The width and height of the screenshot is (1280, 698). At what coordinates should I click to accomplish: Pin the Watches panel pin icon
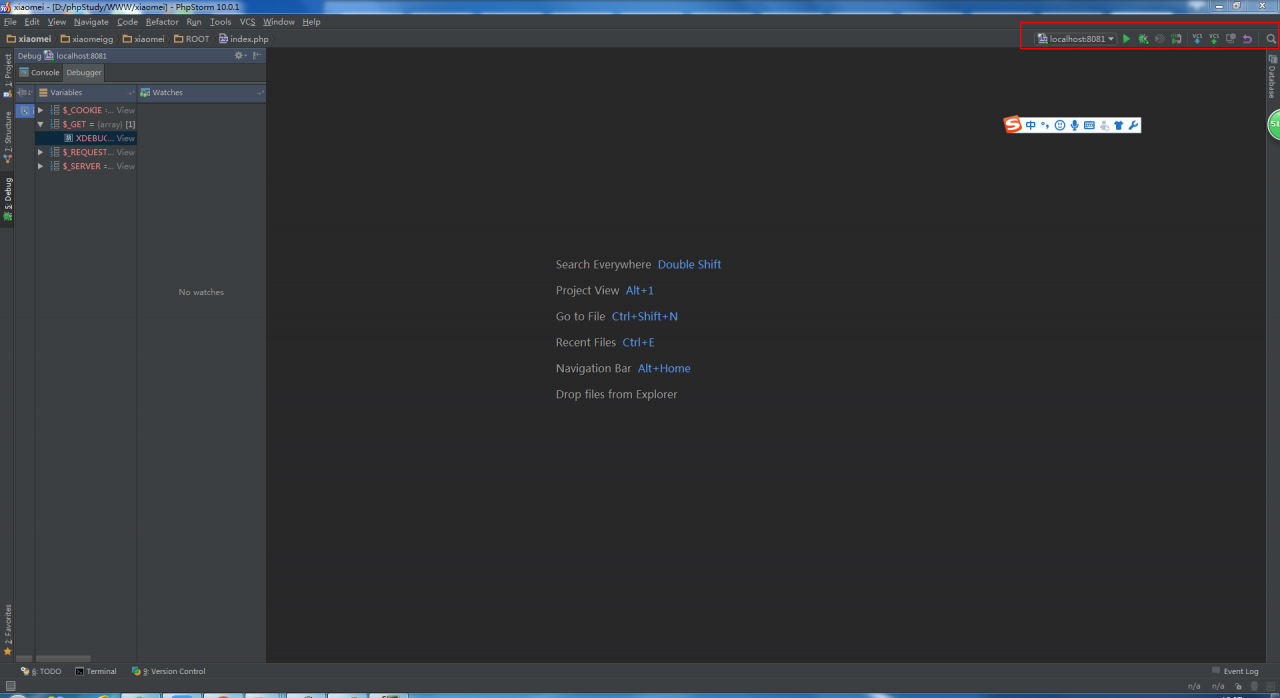point(260,92)
